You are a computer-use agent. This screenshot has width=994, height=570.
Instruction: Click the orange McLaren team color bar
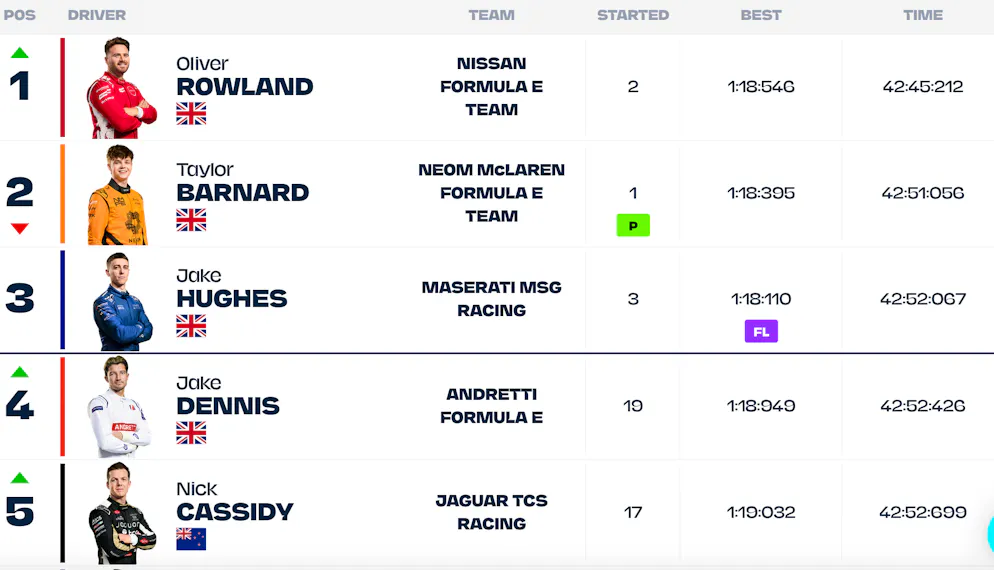(62, 194)
